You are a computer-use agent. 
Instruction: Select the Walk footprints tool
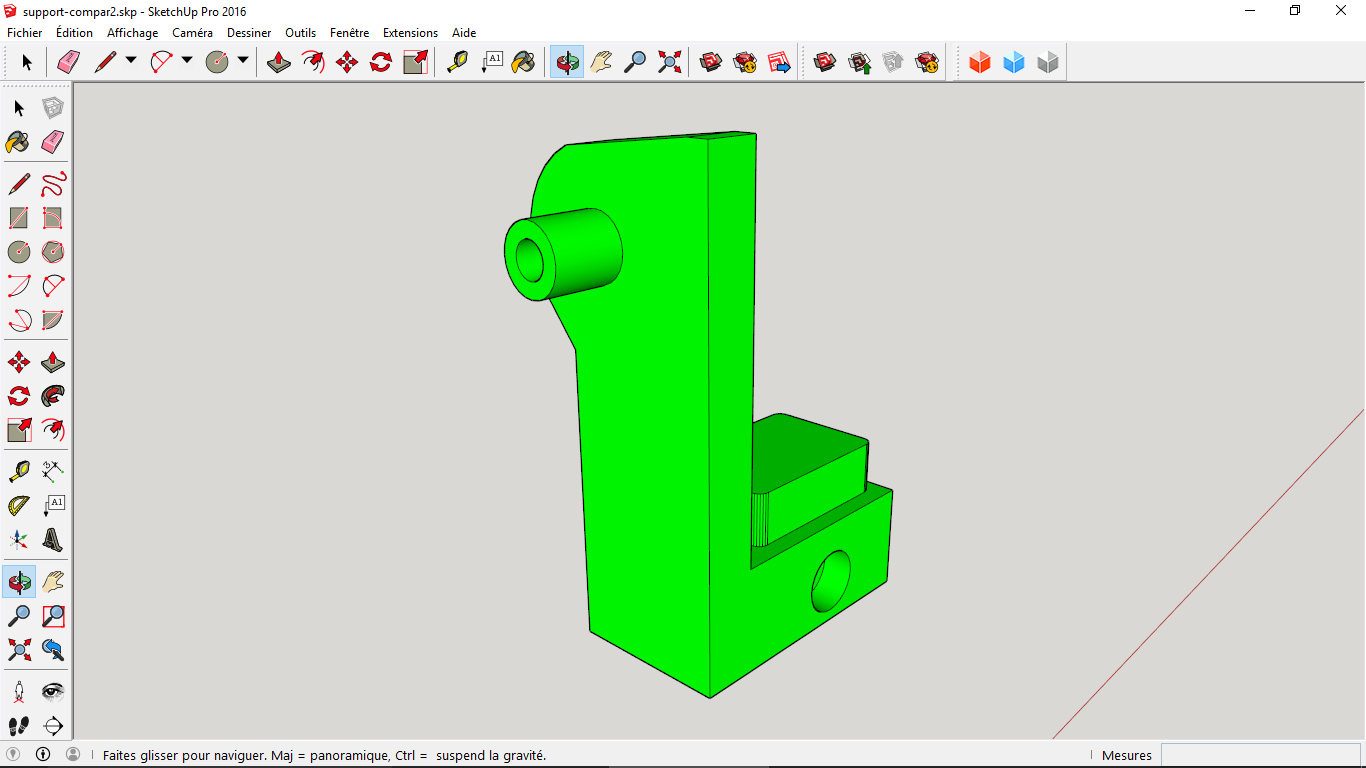tap(19, 726)
